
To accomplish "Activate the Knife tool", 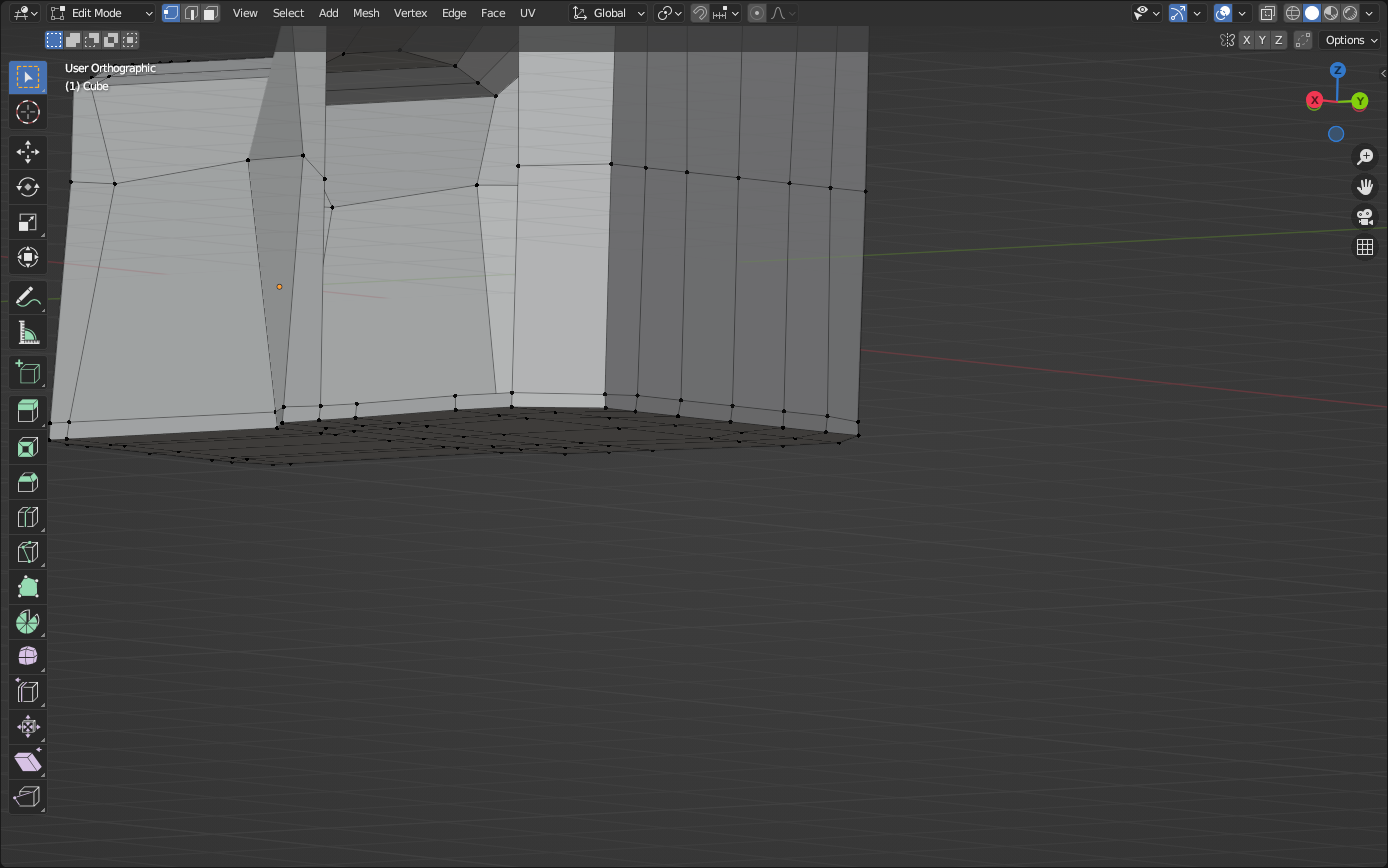I will pos(28,552).
